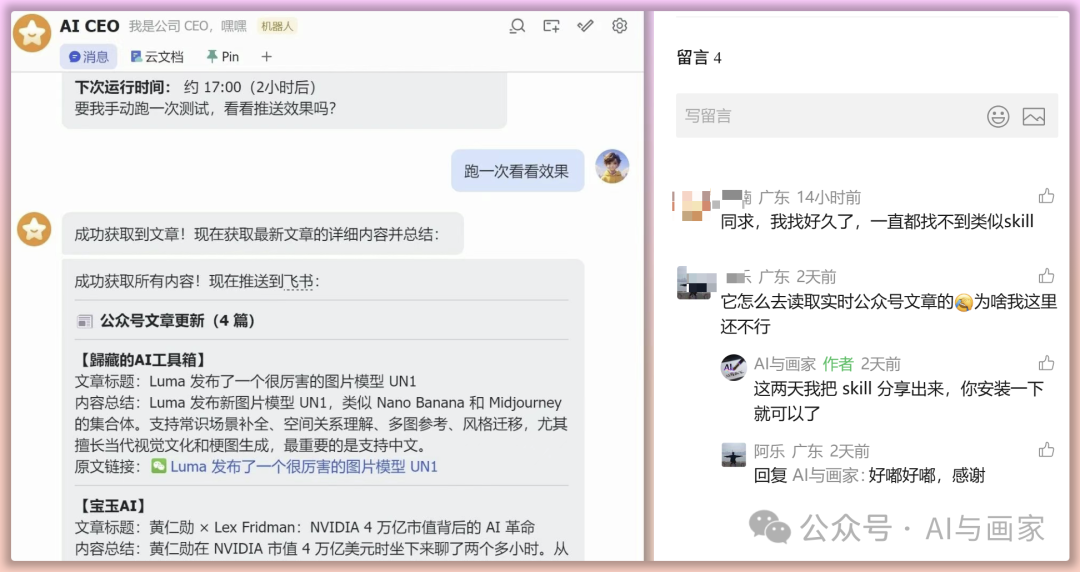Like 阿乐's reply comment
Viewport: 1080px width, 572px height.
point(1046,450)
